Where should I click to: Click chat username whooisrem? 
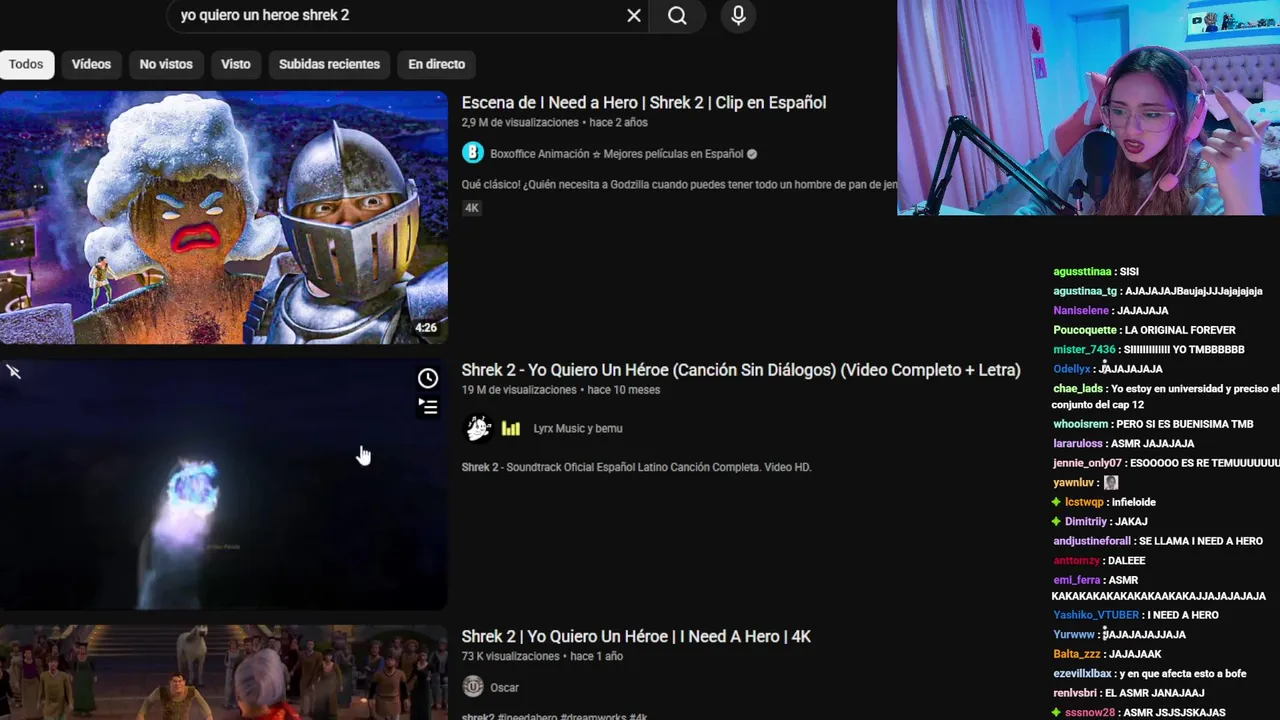click(1080, 424)
